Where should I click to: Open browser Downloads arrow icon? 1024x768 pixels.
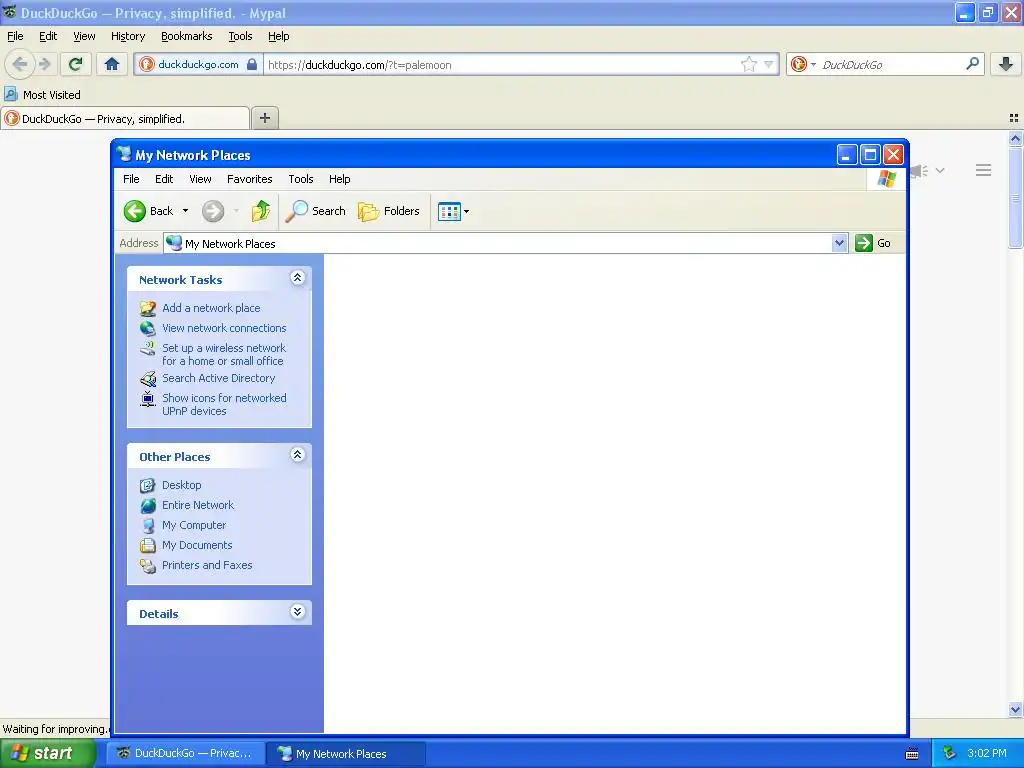[x=1006, y=64]
